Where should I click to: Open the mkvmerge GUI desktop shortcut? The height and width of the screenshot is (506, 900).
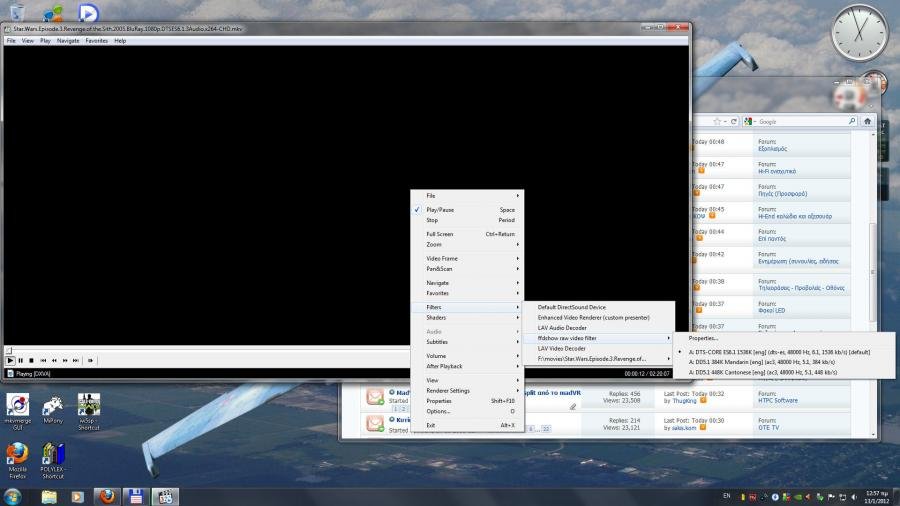pos(18,411)
